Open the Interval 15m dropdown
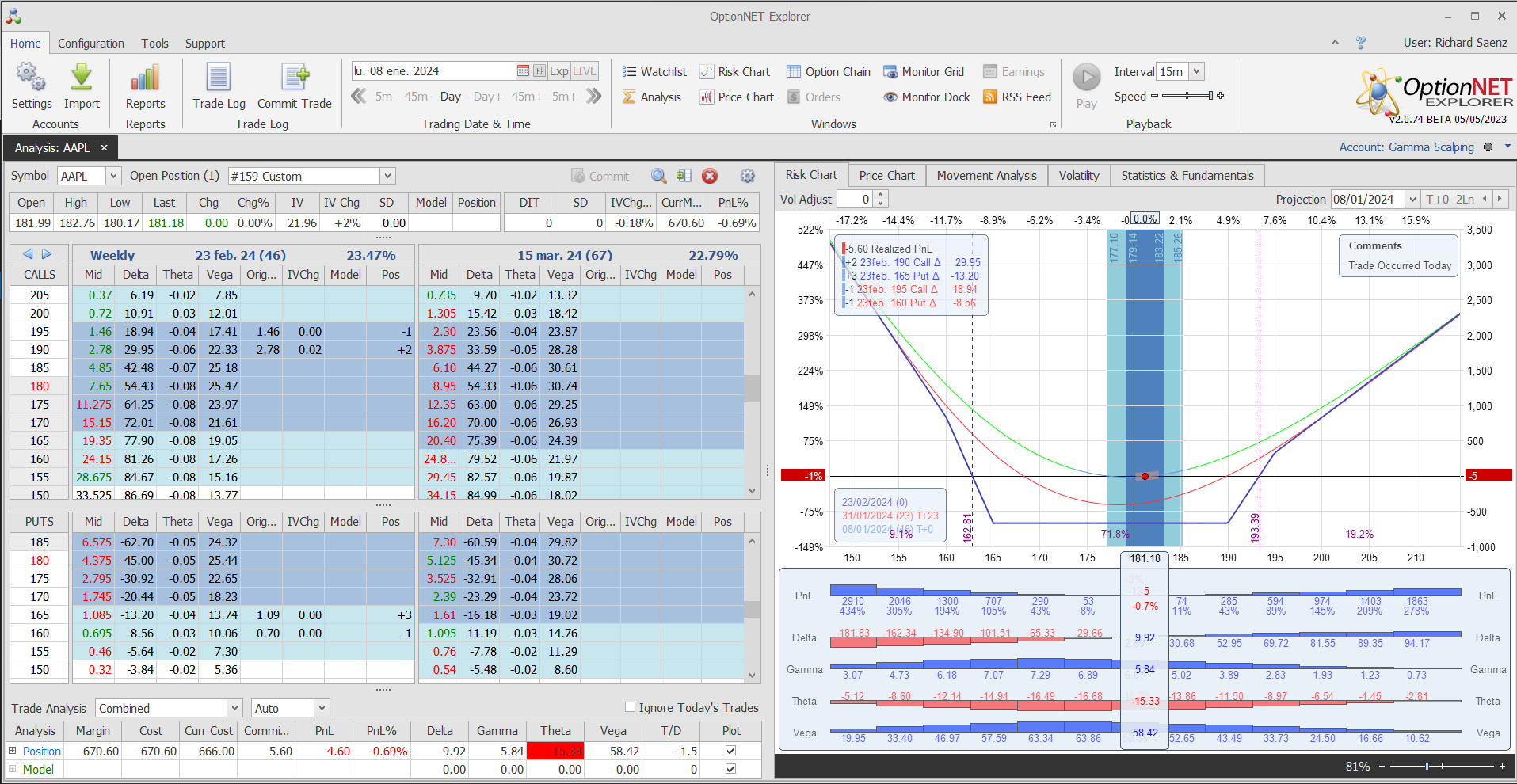 click(x=1197, y=71)
